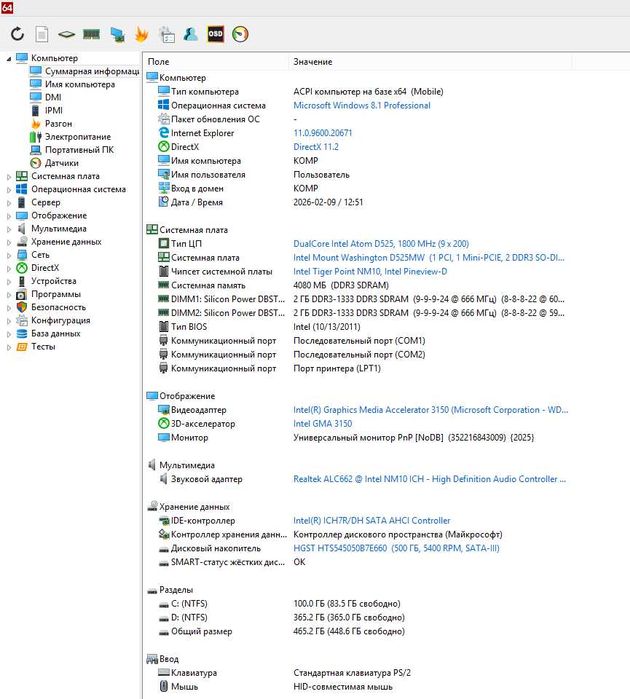Start the flame stability test icon
The height and width of the screenshot is (699, 630).
pyautogui.click(x=142, y=34)
